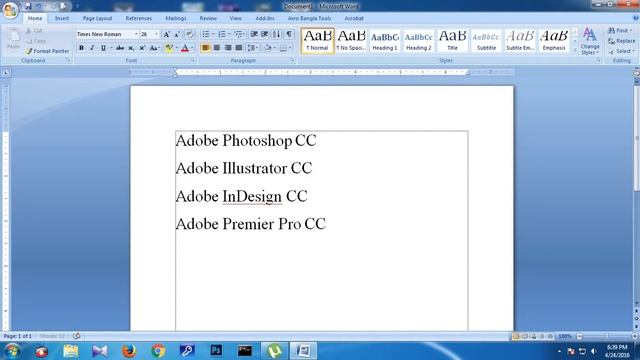Open font color dropdown arrow

pyautogui.click(x=192, y=48)
